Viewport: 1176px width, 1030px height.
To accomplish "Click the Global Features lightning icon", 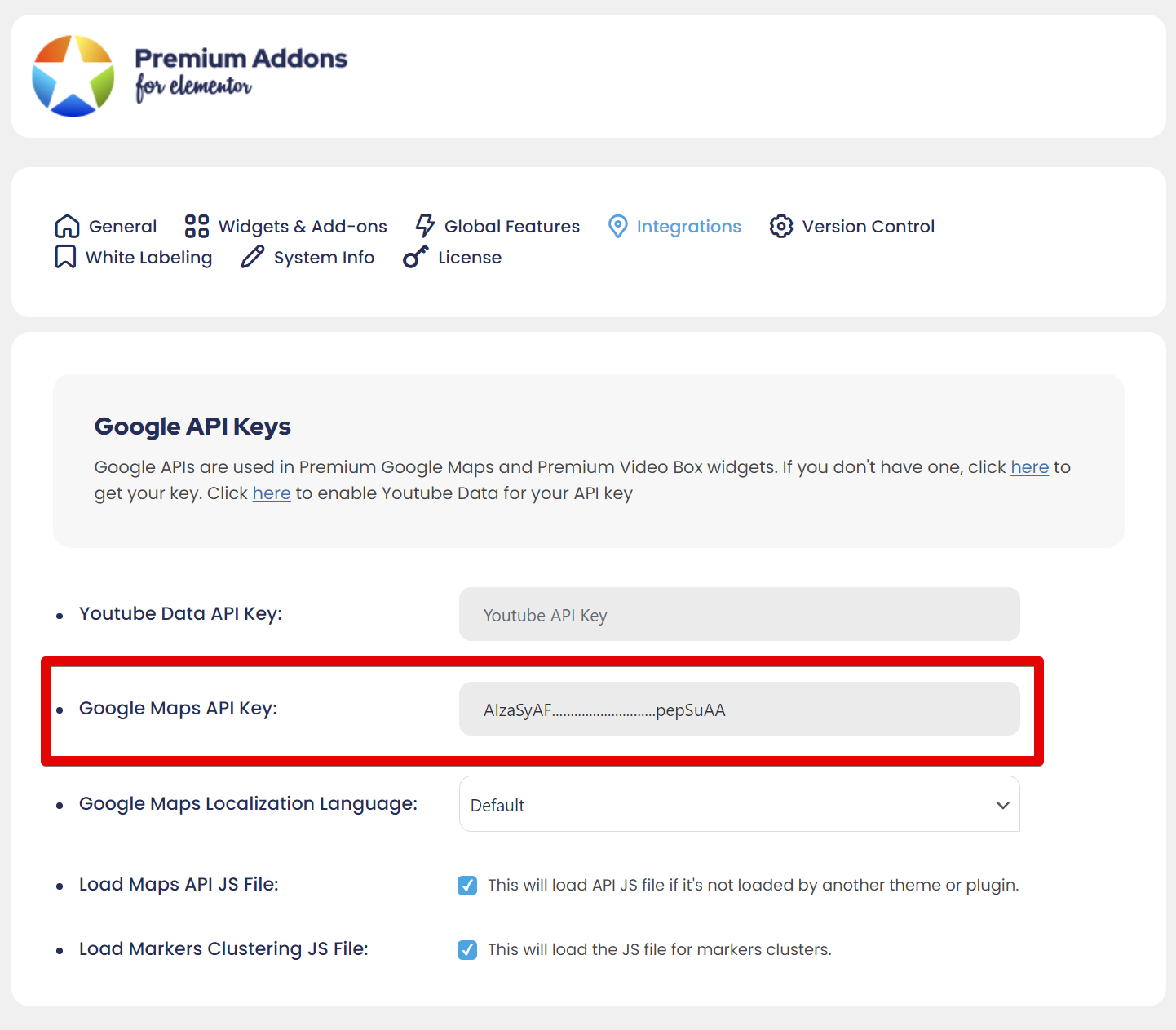I will (425, 226).
